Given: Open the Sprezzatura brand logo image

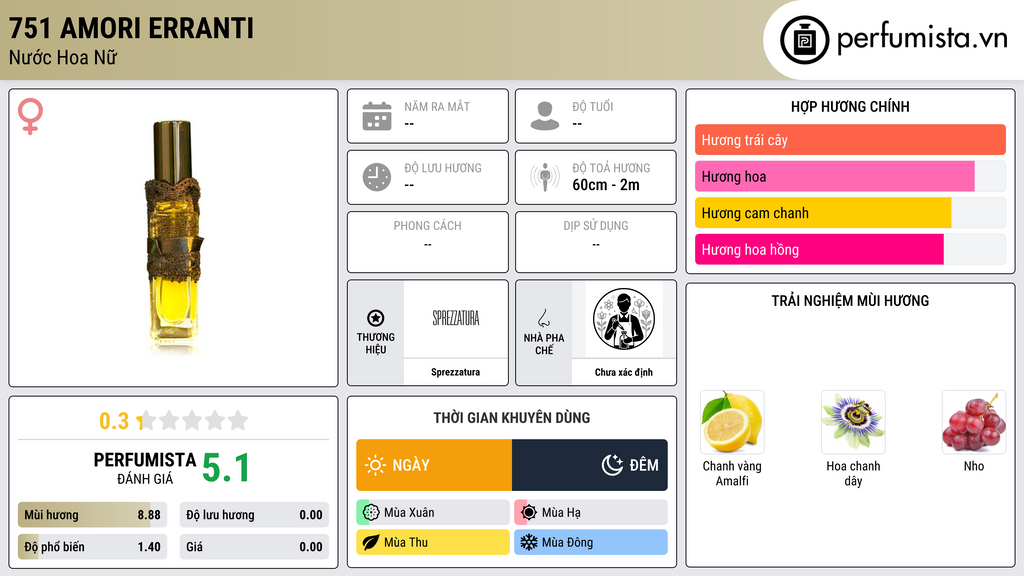Looking at the screenshot, I should pyautogui.click(x=456, y=318).
